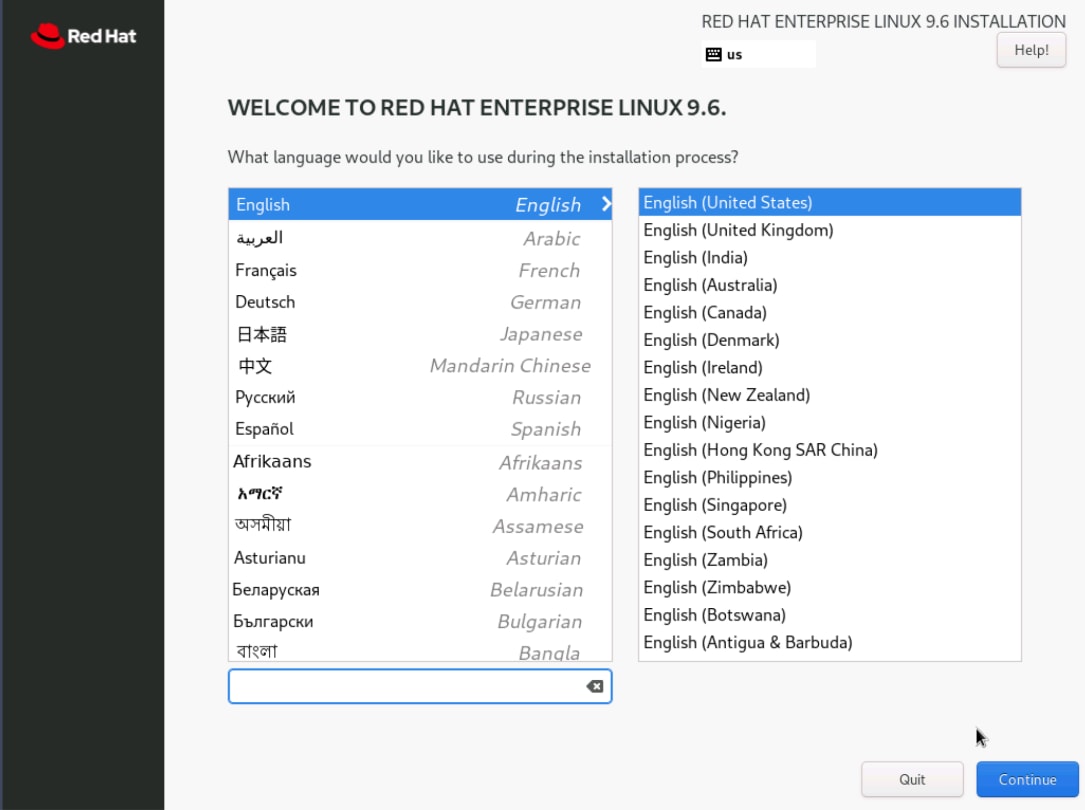1085x810 pixels.
Task: Focus the language search input field
Action: click(420, 686)
